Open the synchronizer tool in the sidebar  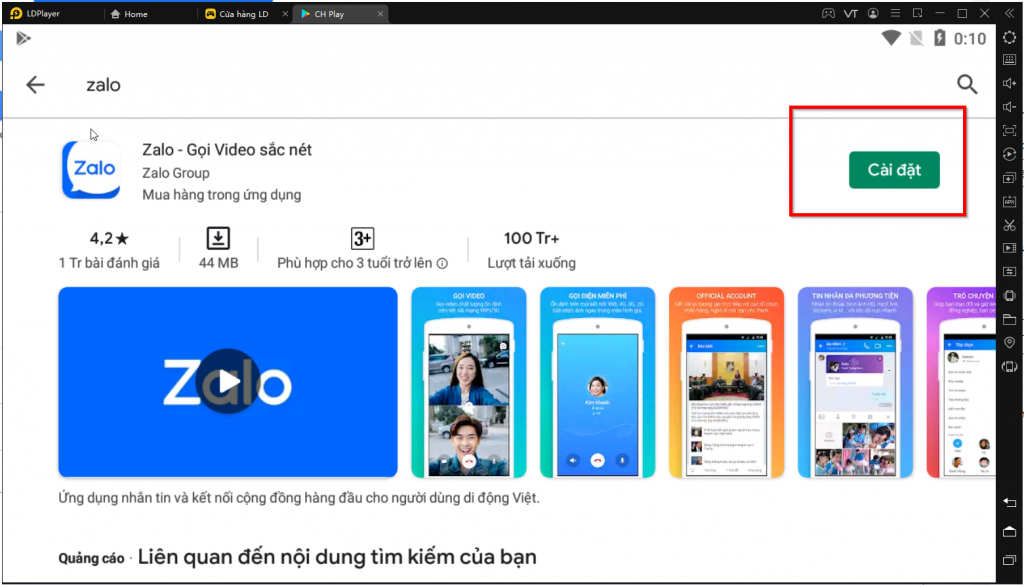tap(1010, 272)
